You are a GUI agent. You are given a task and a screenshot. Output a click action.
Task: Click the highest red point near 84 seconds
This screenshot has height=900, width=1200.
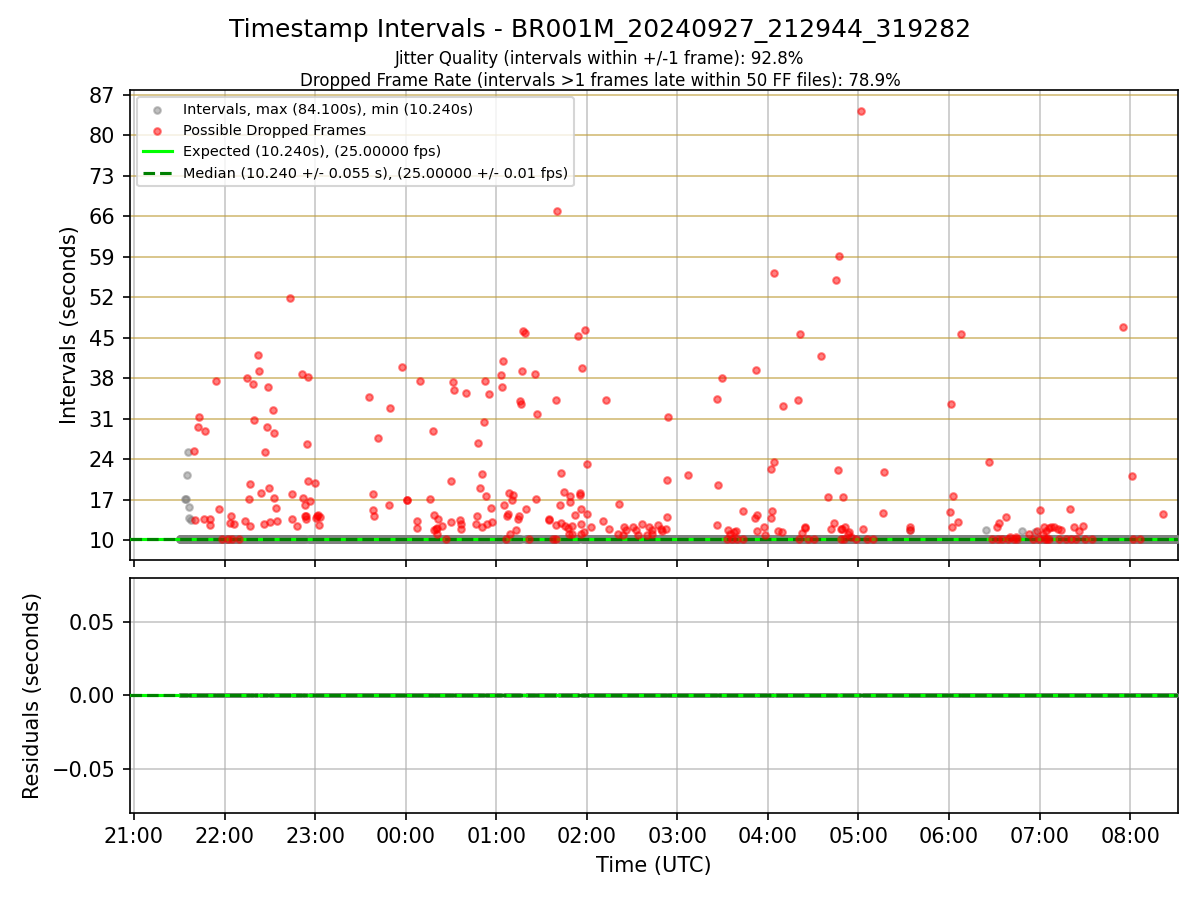(x=861, y=111)
